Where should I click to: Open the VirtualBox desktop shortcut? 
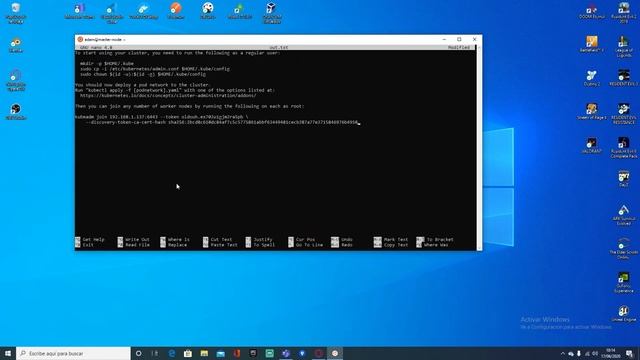point(272,13)
